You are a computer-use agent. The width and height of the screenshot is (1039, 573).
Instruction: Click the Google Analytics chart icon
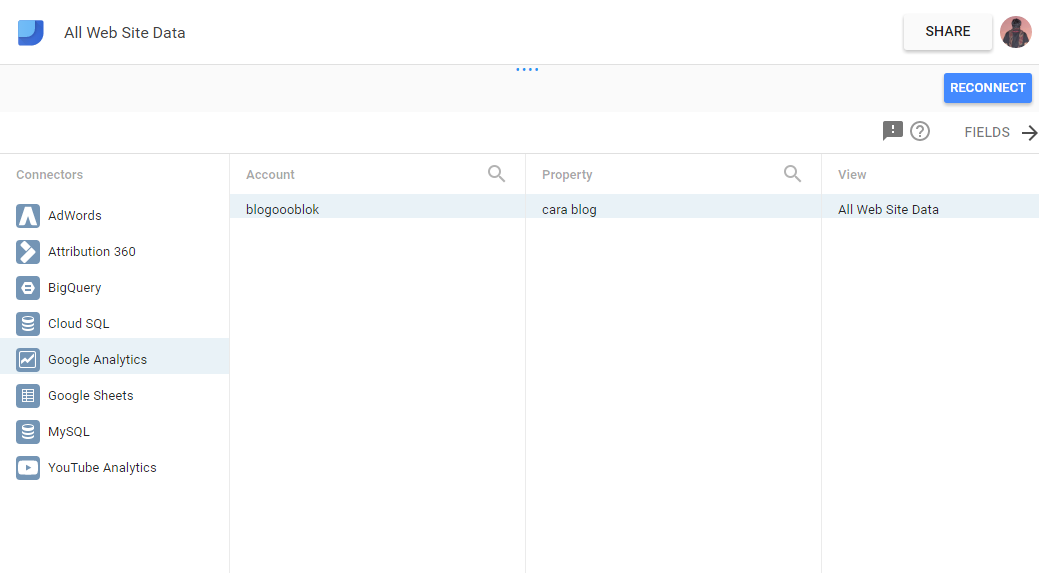coord(28,360)
